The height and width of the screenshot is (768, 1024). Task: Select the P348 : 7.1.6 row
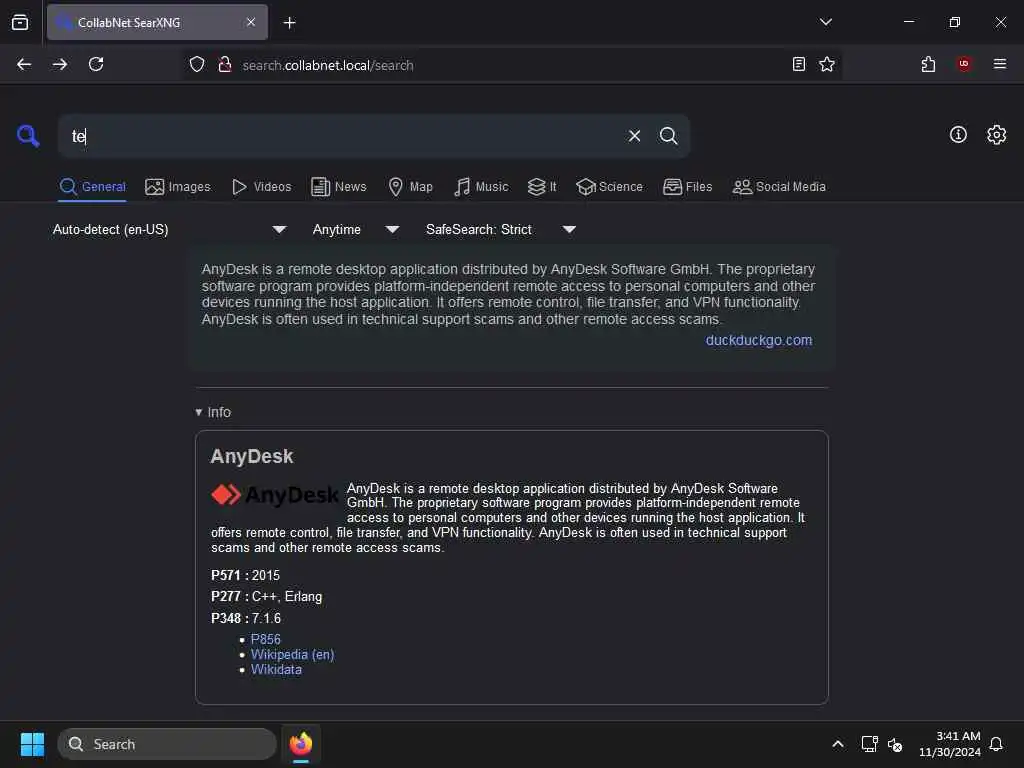click(x=246, y=618)
